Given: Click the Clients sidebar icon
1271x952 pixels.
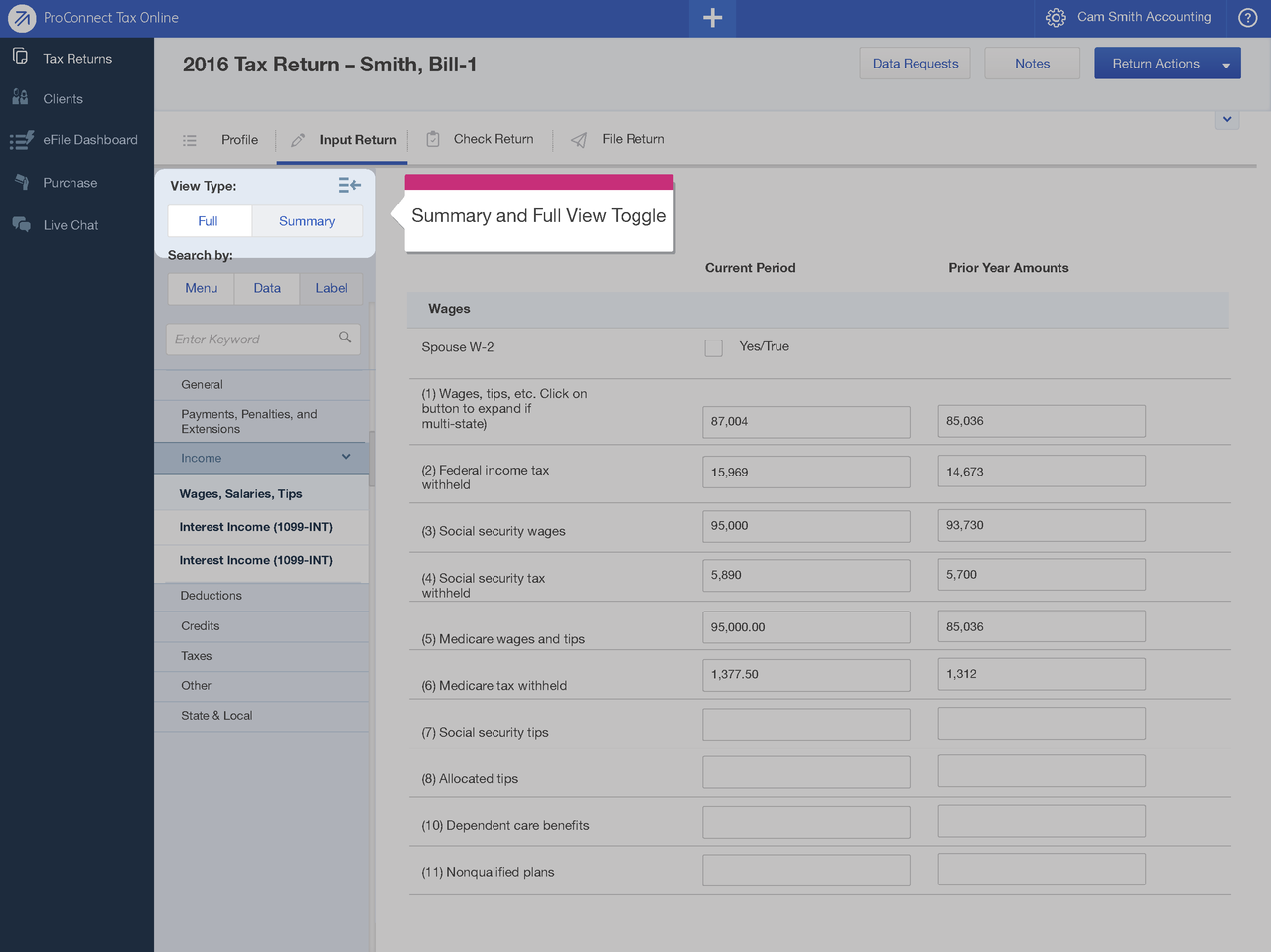Looking at the screenshot, I should [20, 97].
